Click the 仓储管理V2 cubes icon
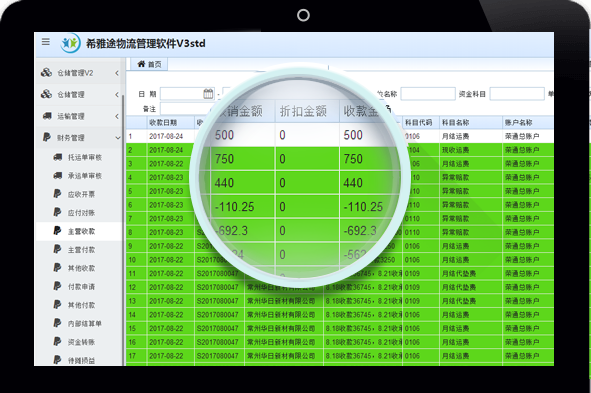Image resolution: width=591 pixels, height=393 pixels. tap(46, 73)
